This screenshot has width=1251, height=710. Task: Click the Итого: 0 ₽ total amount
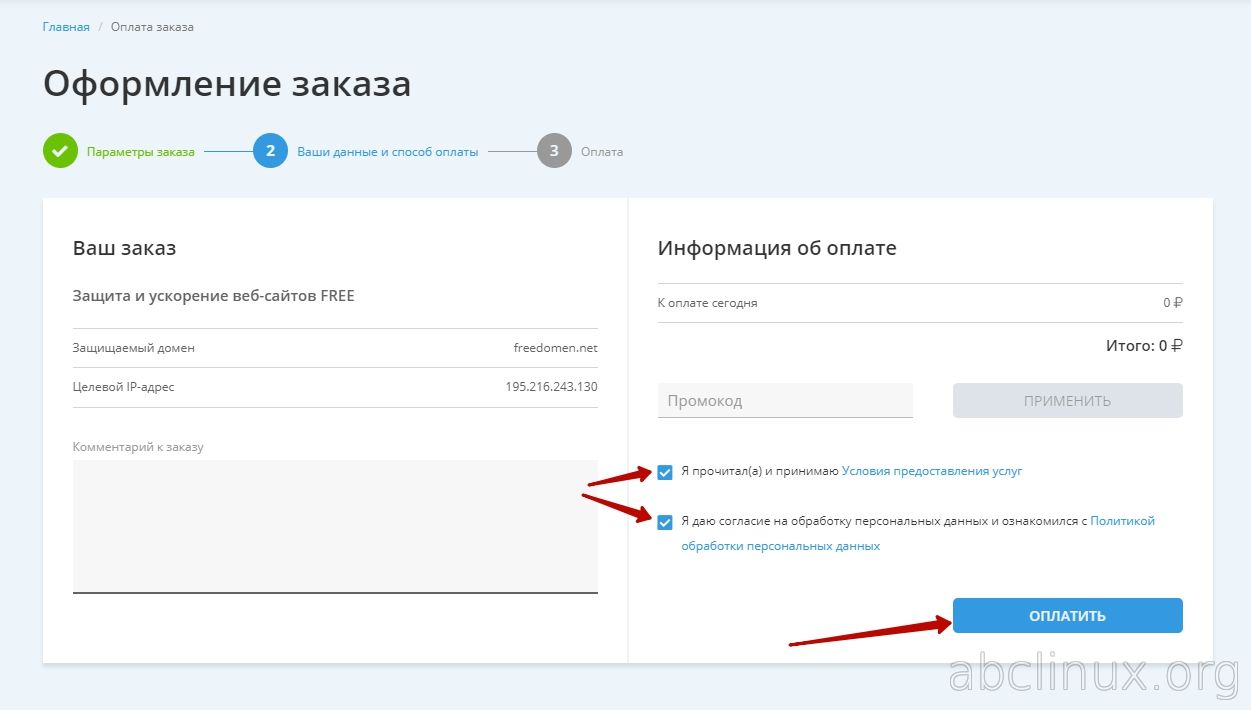pyautogui.click(x=1143, y=346)
